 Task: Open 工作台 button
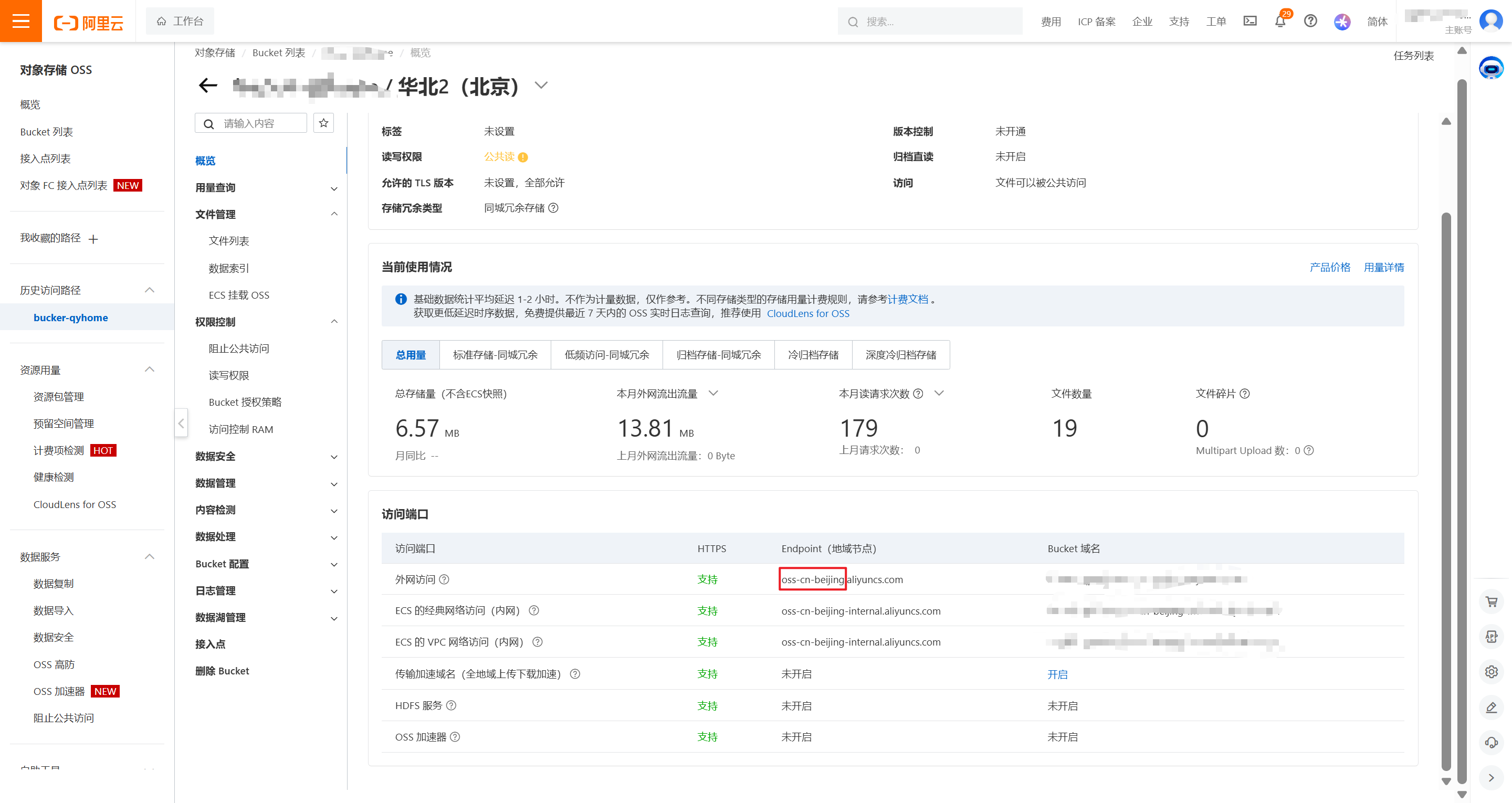pyautogui.click(x=180, y=21)
